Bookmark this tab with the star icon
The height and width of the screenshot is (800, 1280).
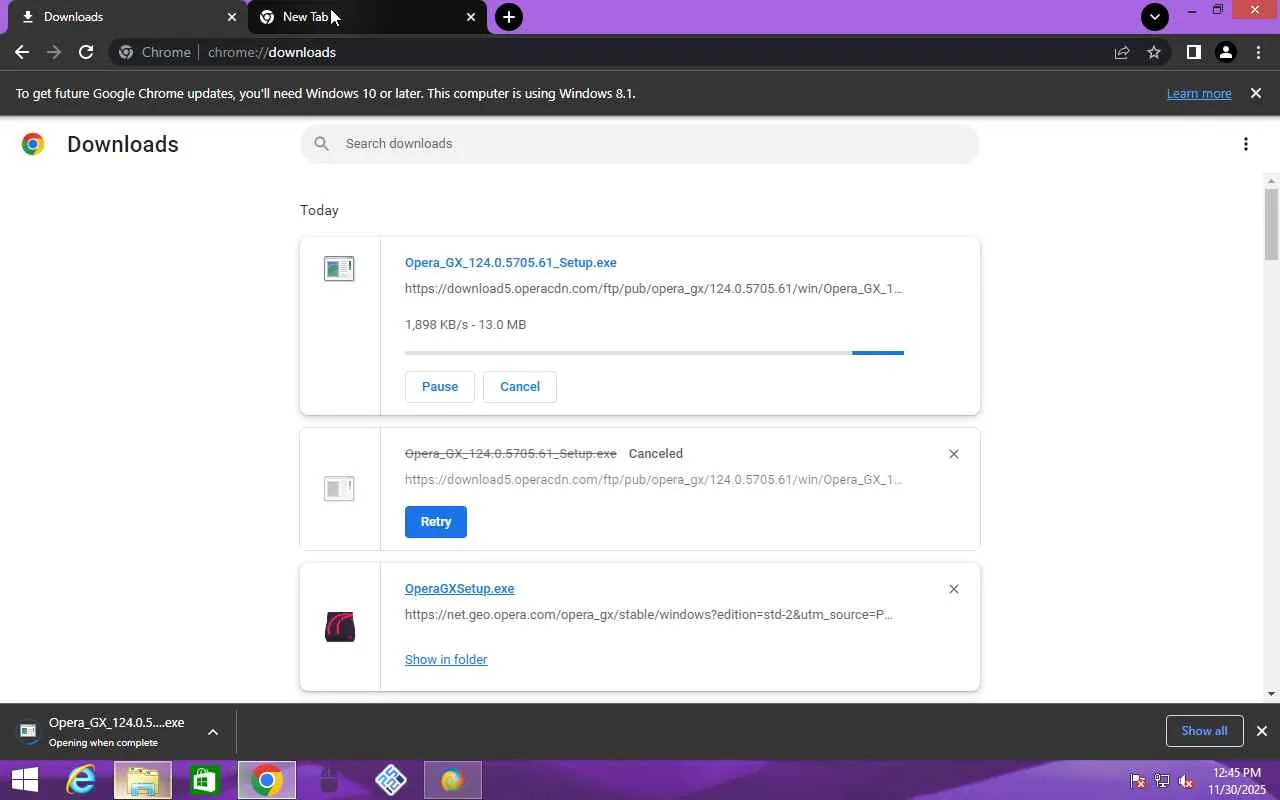(x=1154, y=52)
